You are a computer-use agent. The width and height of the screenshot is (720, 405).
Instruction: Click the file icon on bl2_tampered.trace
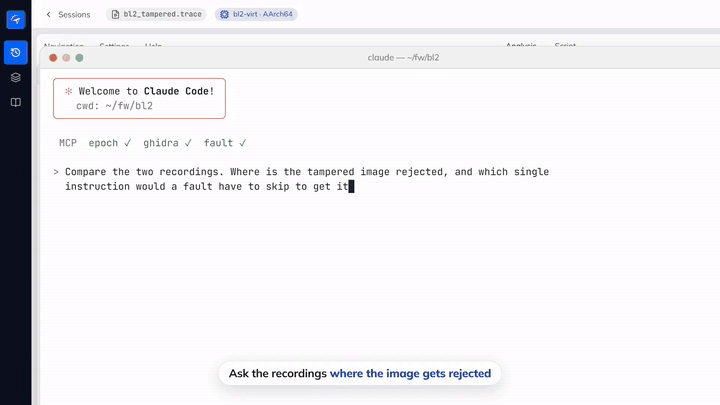(x=116, y=14)
